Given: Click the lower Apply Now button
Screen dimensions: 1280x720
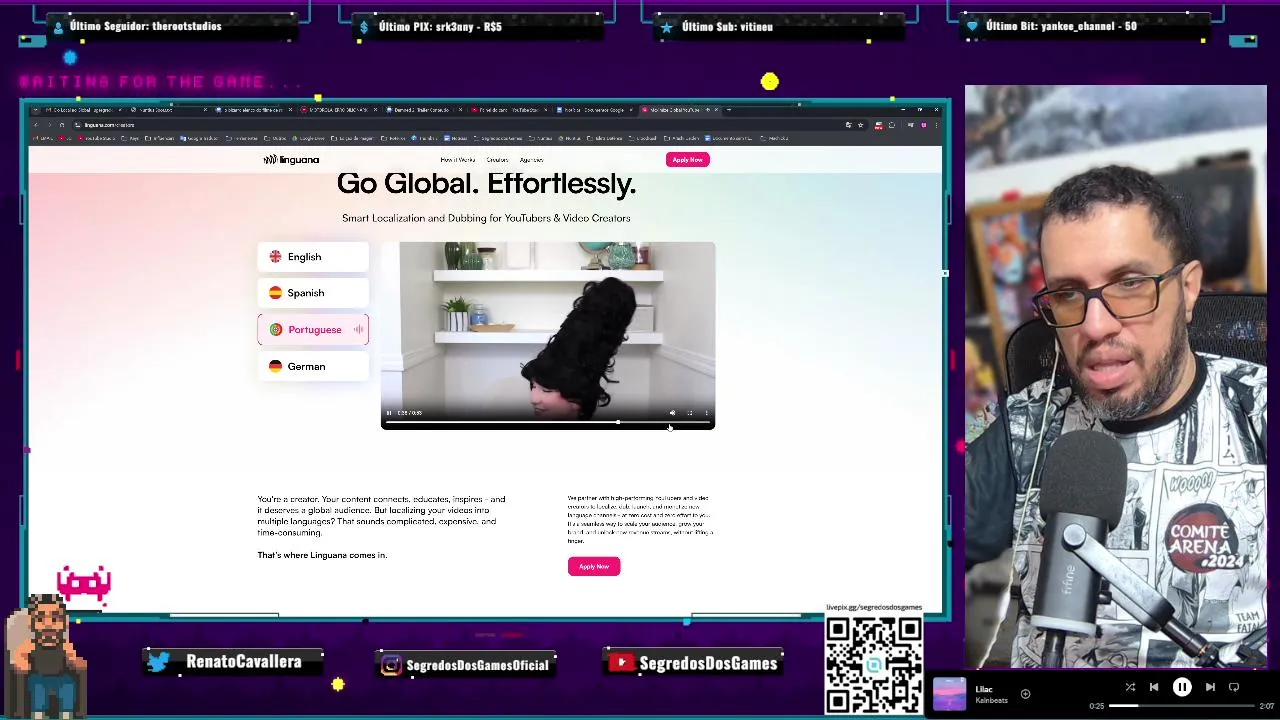Looking at the screenshot, I should point(594,566).
